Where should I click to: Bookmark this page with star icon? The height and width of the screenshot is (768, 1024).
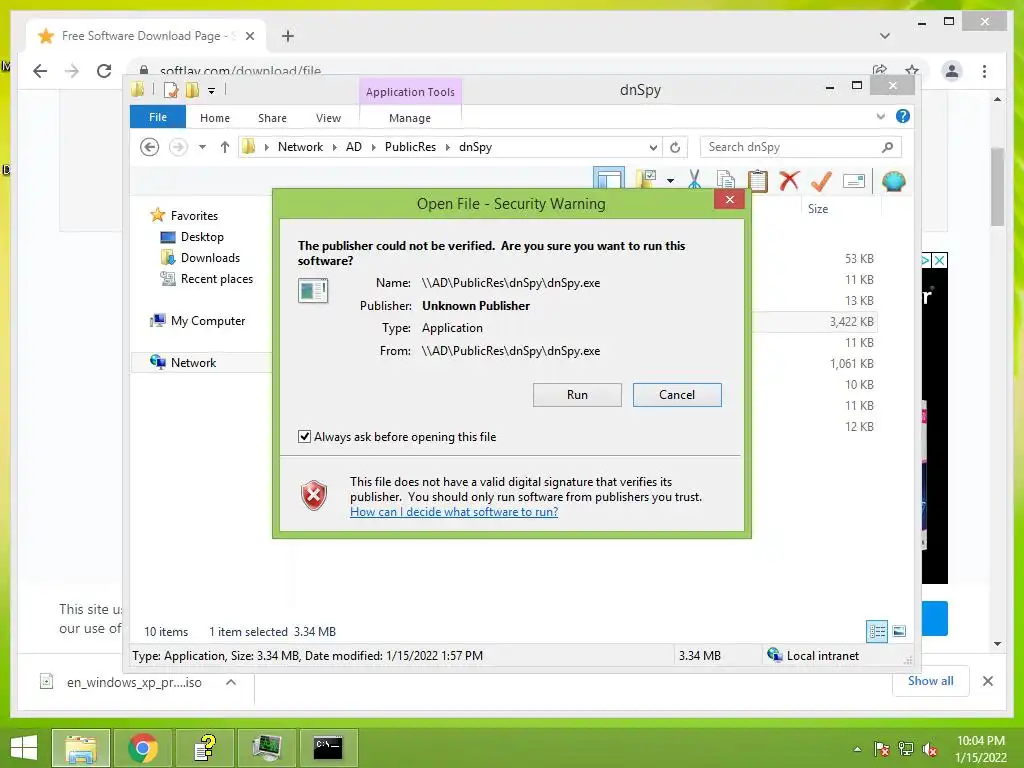(x=912, y=70)
